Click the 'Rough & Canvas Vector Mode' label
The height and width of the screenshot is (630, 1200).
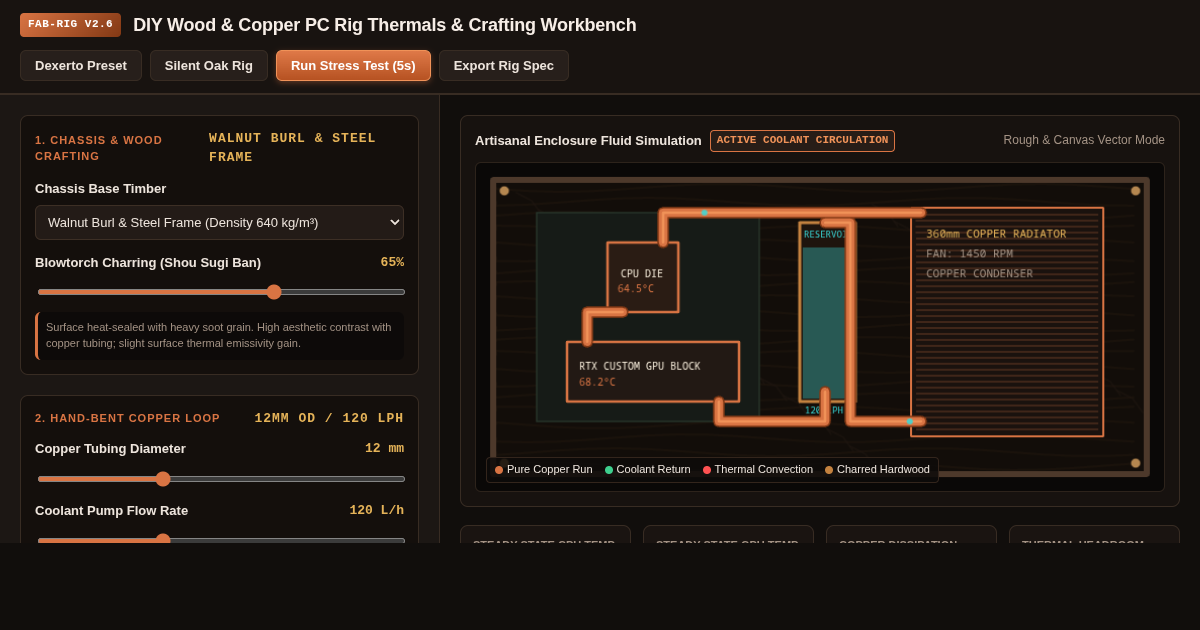[x=1084, y=140]
